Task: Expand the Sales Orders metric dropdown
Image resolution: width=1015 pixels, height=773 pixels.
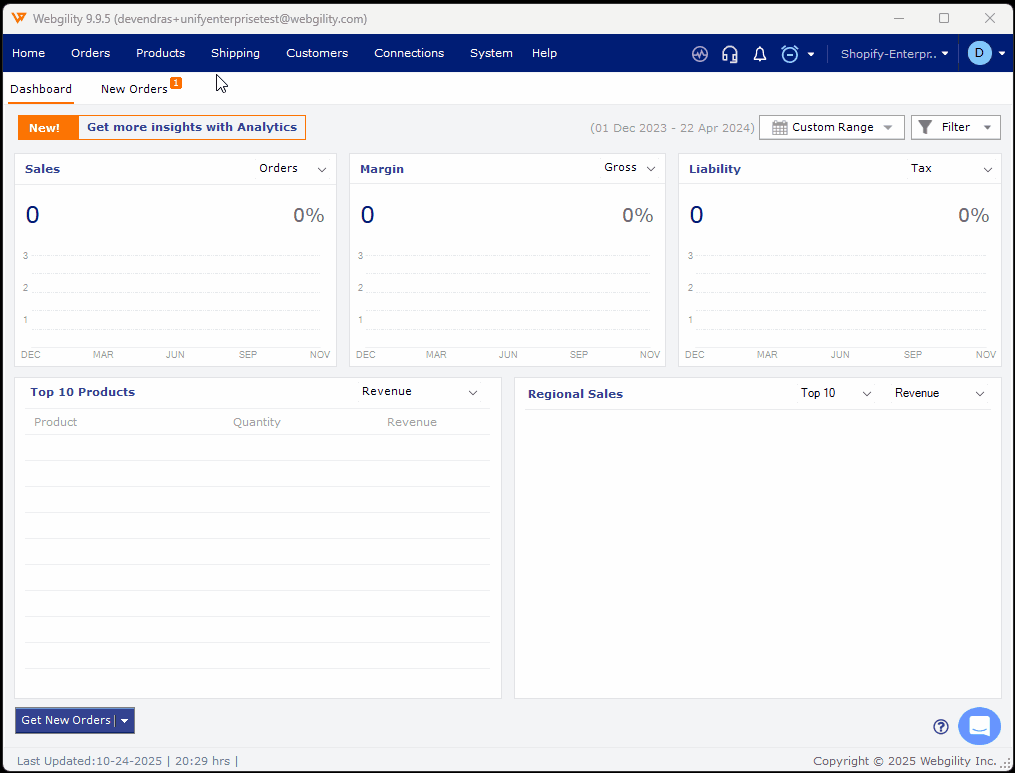Action: pos(292,169)
